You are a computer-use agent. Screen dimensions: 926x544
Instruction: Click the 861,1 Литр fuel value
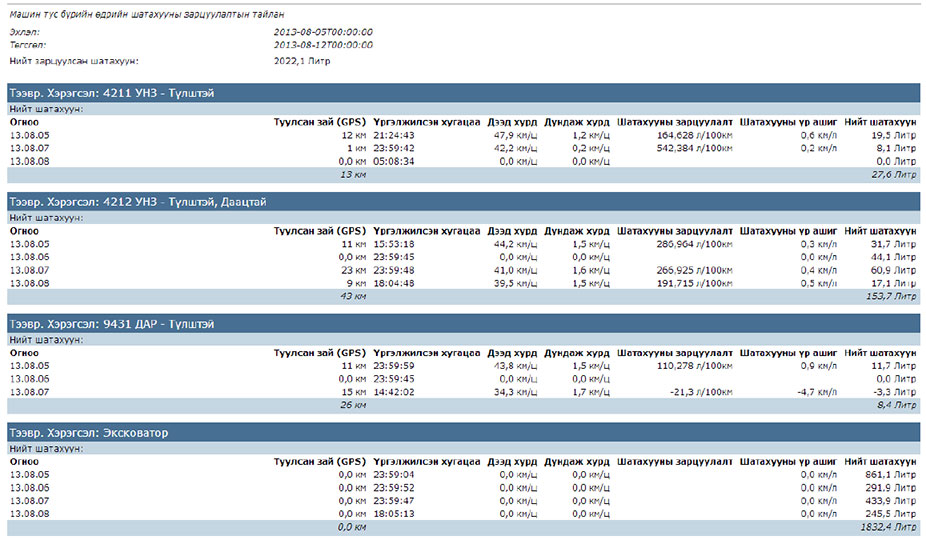[x=892, y=474]
